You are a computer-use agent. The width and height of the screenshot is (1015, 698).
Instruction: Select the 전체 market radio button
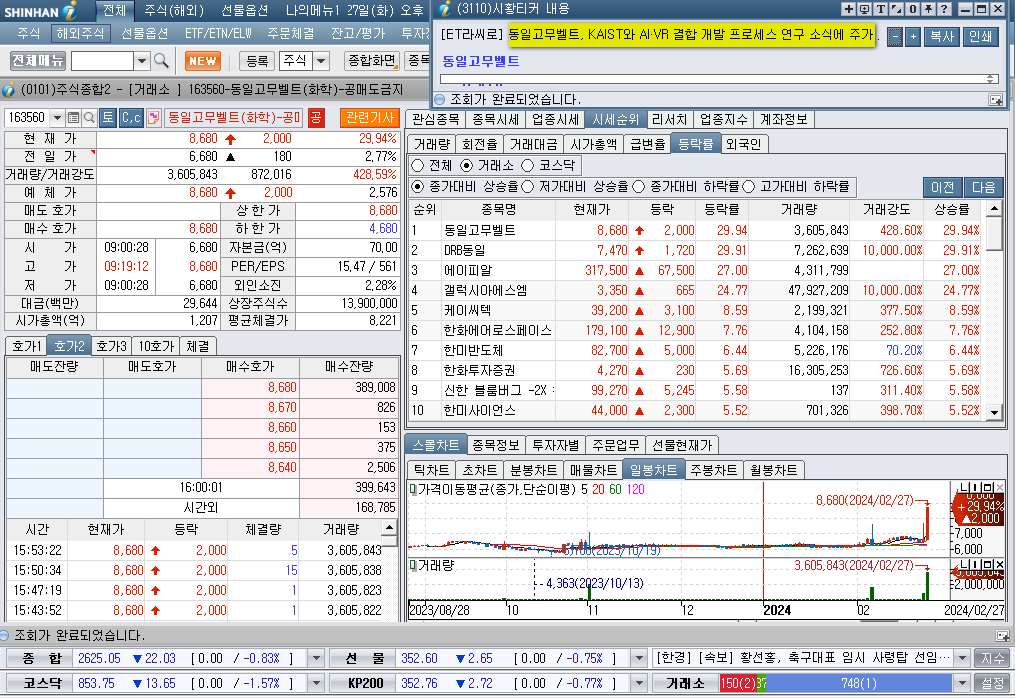[x=418, y=166]
